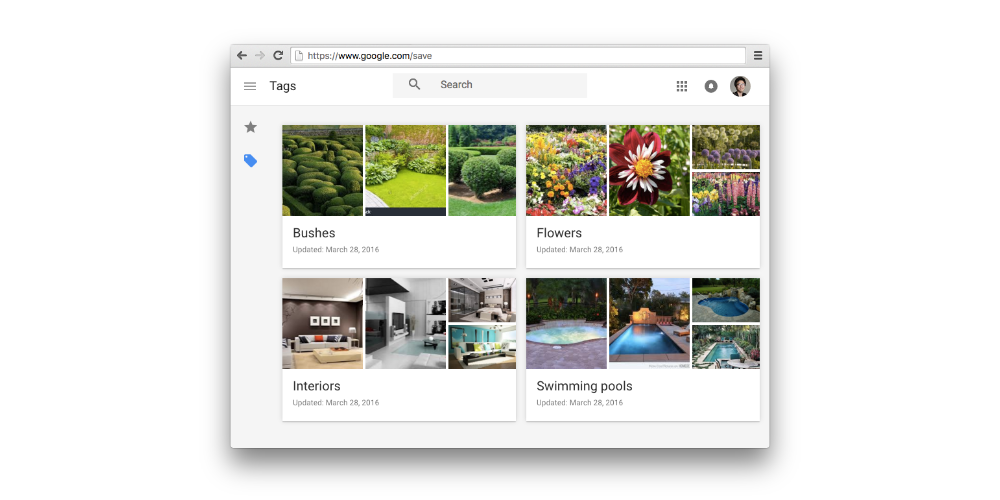Click the browser back arrow

click(242, 56)
